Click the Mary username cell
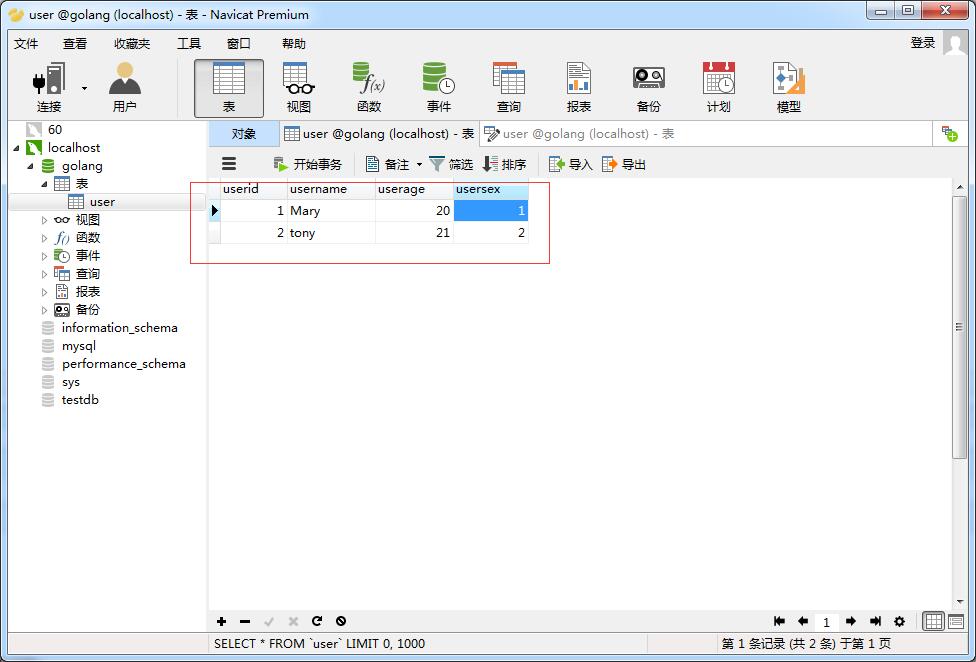The height and width of the screenshot is (662, 976). 331,211
